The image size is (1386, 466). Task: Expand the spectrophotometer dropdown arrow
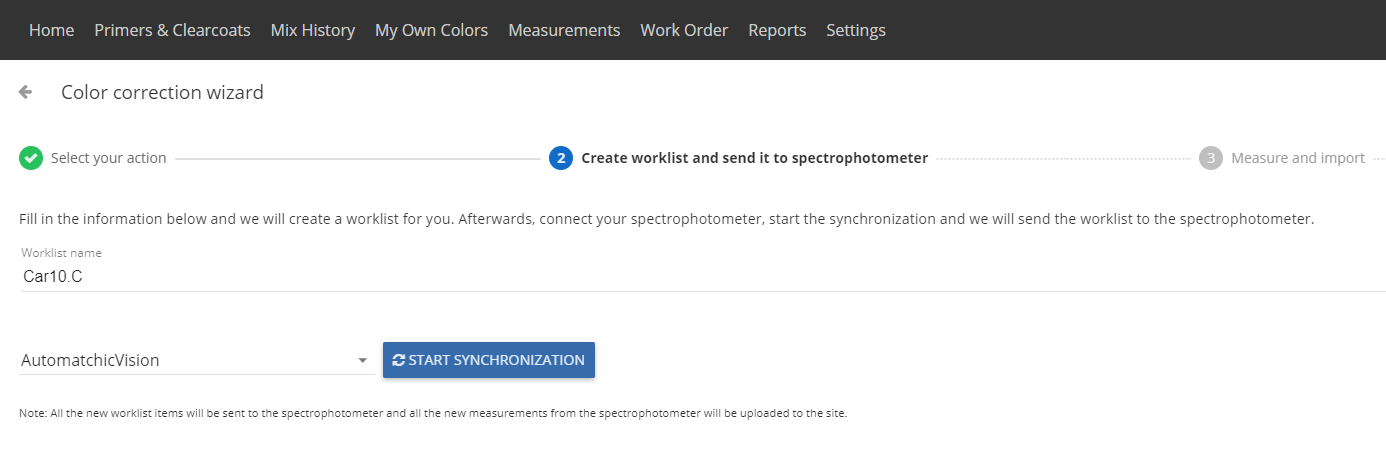pyautogui.click(x=363, y=361)
